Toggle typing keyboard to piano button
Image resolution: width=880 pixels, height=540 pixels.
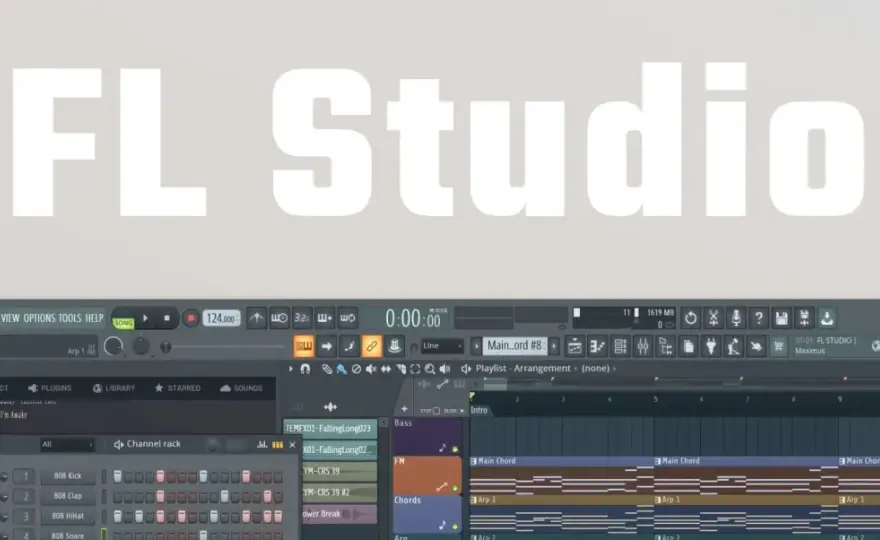pyautogui.click(x=304, y=346)
